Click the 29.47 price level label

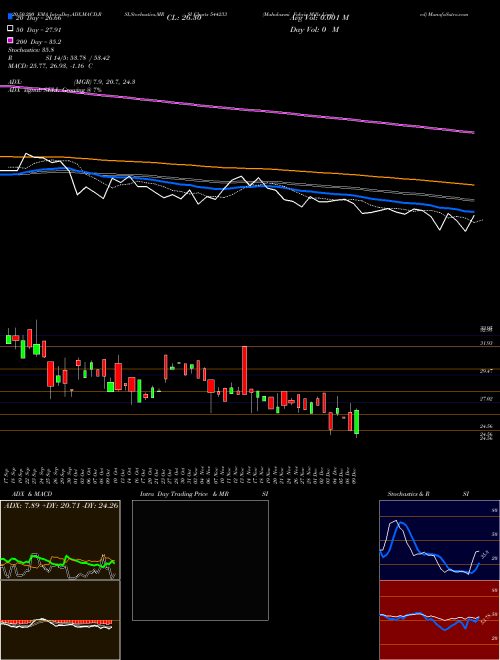[487, 371]
